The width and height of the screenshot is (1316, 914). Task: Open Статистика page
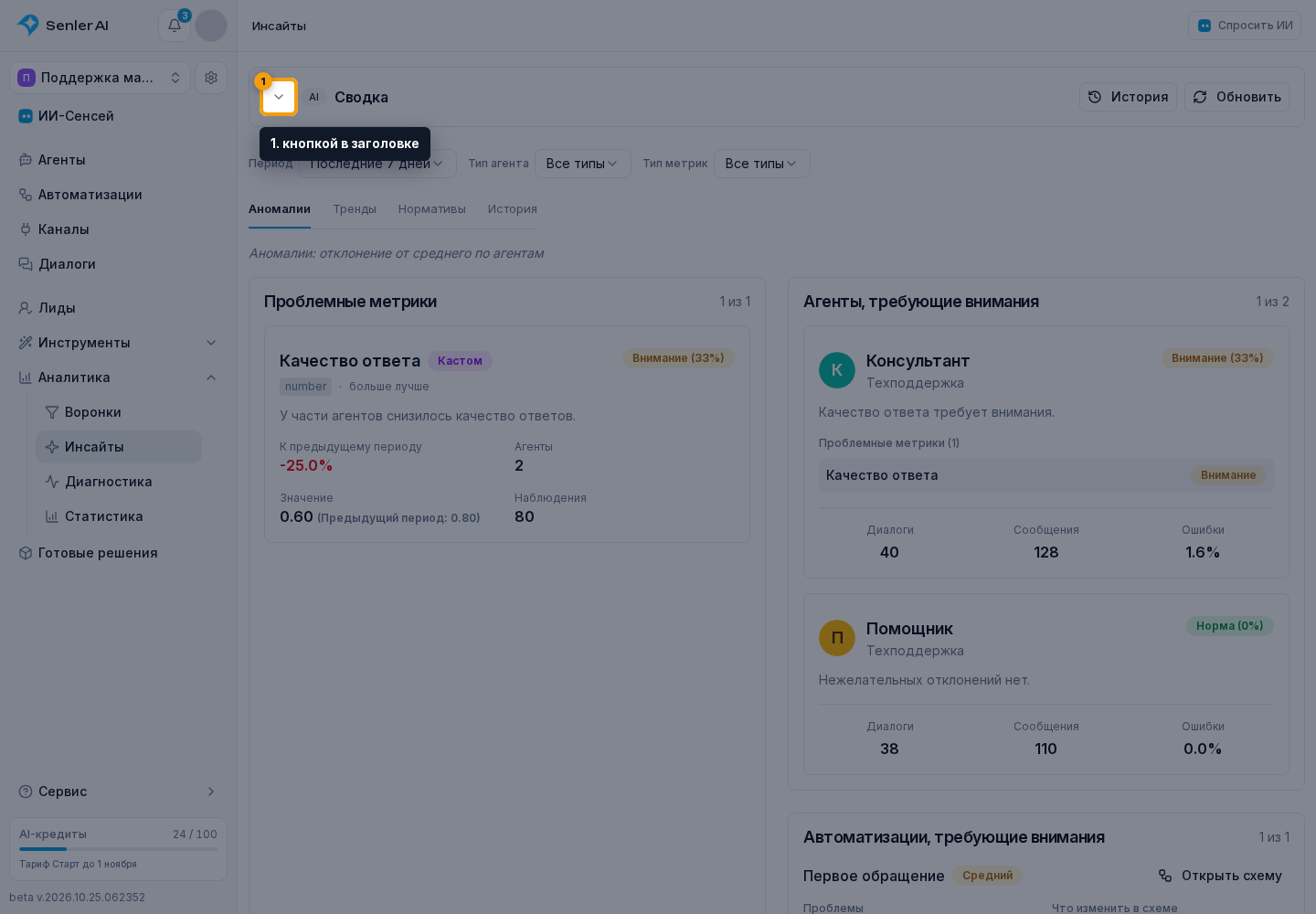coord(119,516)
